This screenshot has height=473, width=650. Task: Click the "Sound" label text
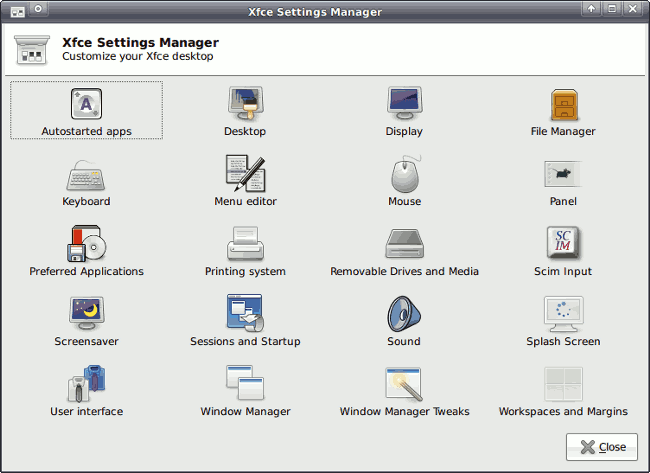(x=404, y=342)
